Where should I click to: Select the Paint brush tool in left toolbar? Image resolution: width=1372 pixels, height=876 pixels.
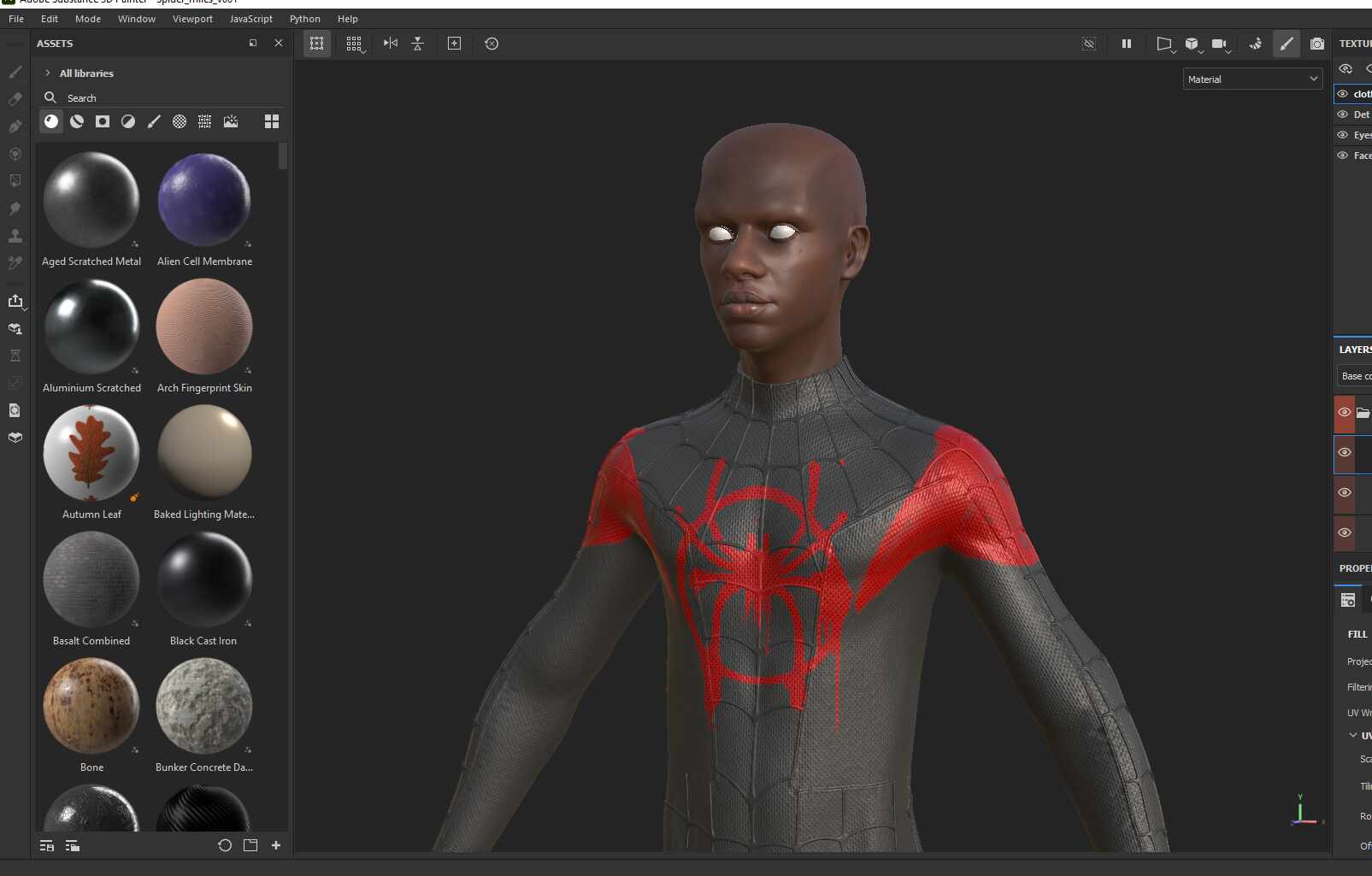[x=15, y=72]
